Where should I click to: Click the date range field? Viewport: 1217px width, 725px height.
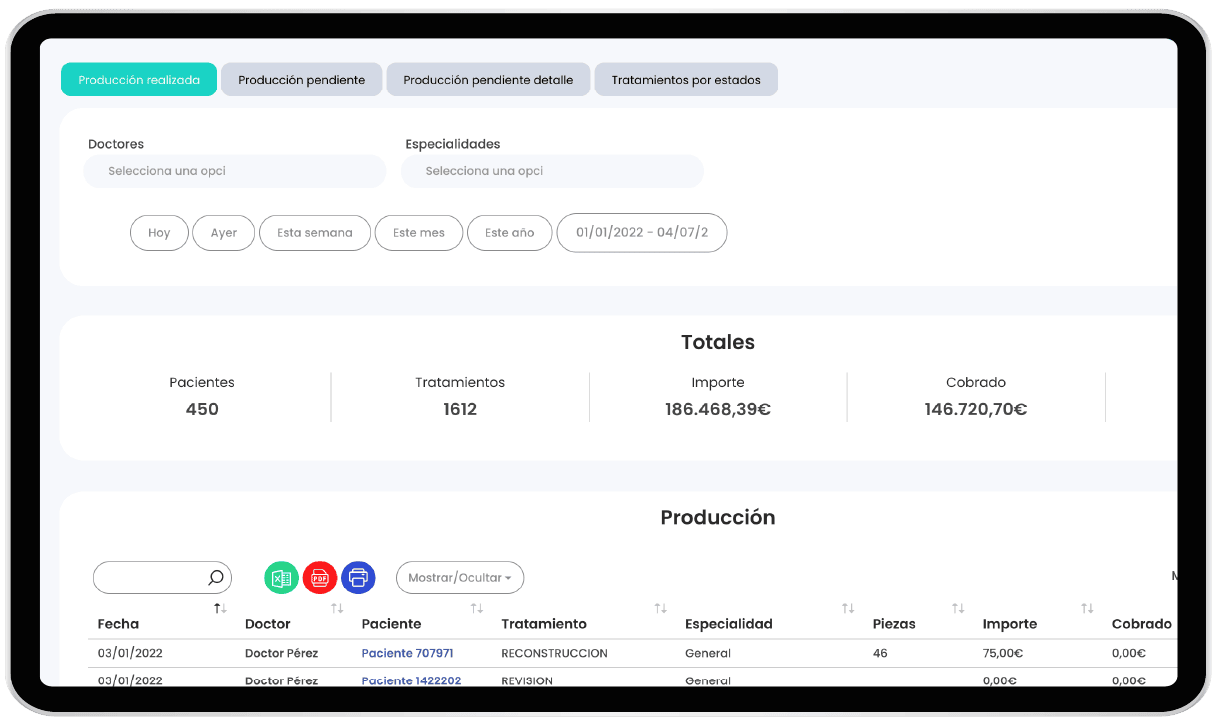(x=641, y=233)
